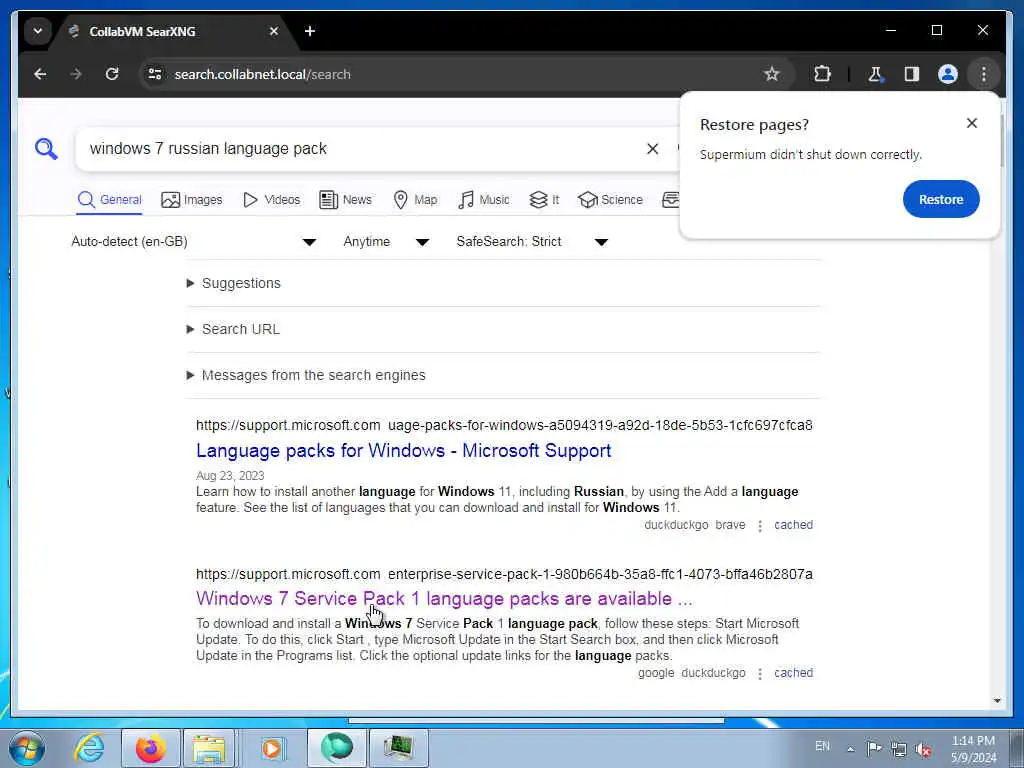Click the magnifier search icon

(46, 149)
